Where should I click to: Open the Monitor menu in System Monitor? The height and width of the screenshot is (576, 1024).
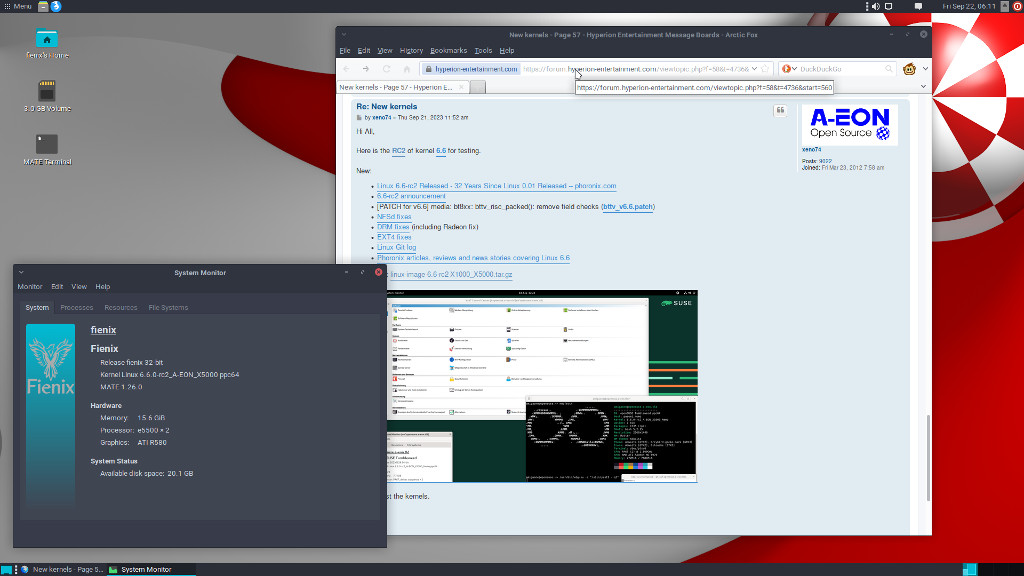point(30,287)
